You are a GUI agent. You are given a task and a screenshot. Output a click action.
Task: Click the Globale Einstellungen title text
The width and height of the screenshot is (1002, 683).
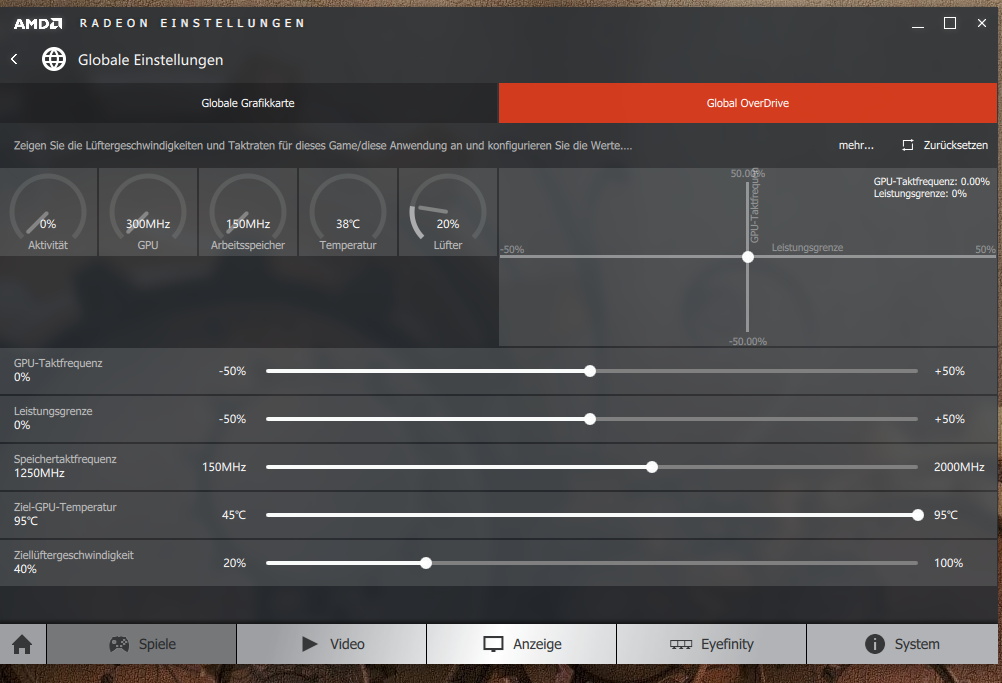(x=151, y=60)
